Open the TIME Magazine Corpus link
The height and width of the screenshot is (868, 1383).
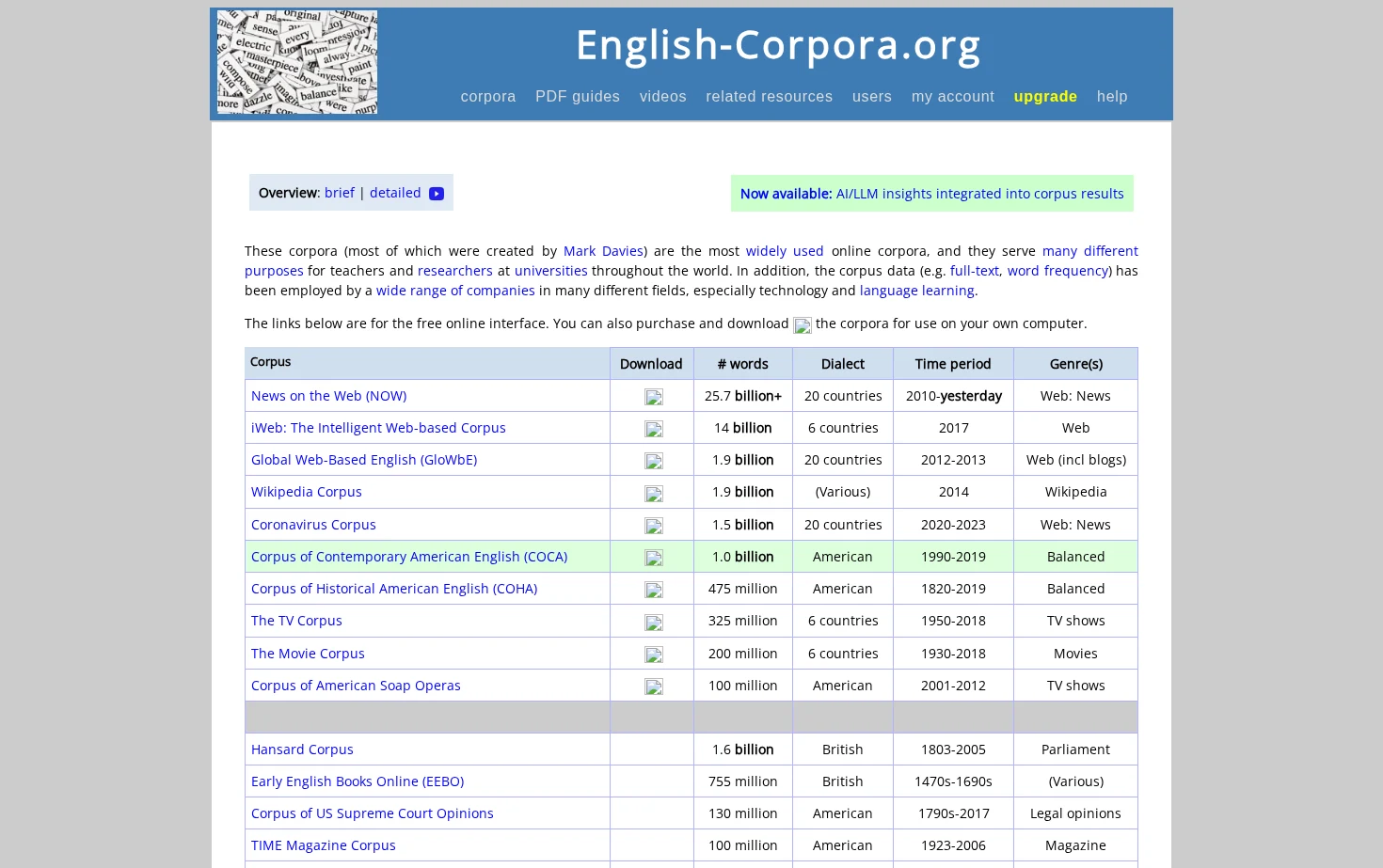324,845
